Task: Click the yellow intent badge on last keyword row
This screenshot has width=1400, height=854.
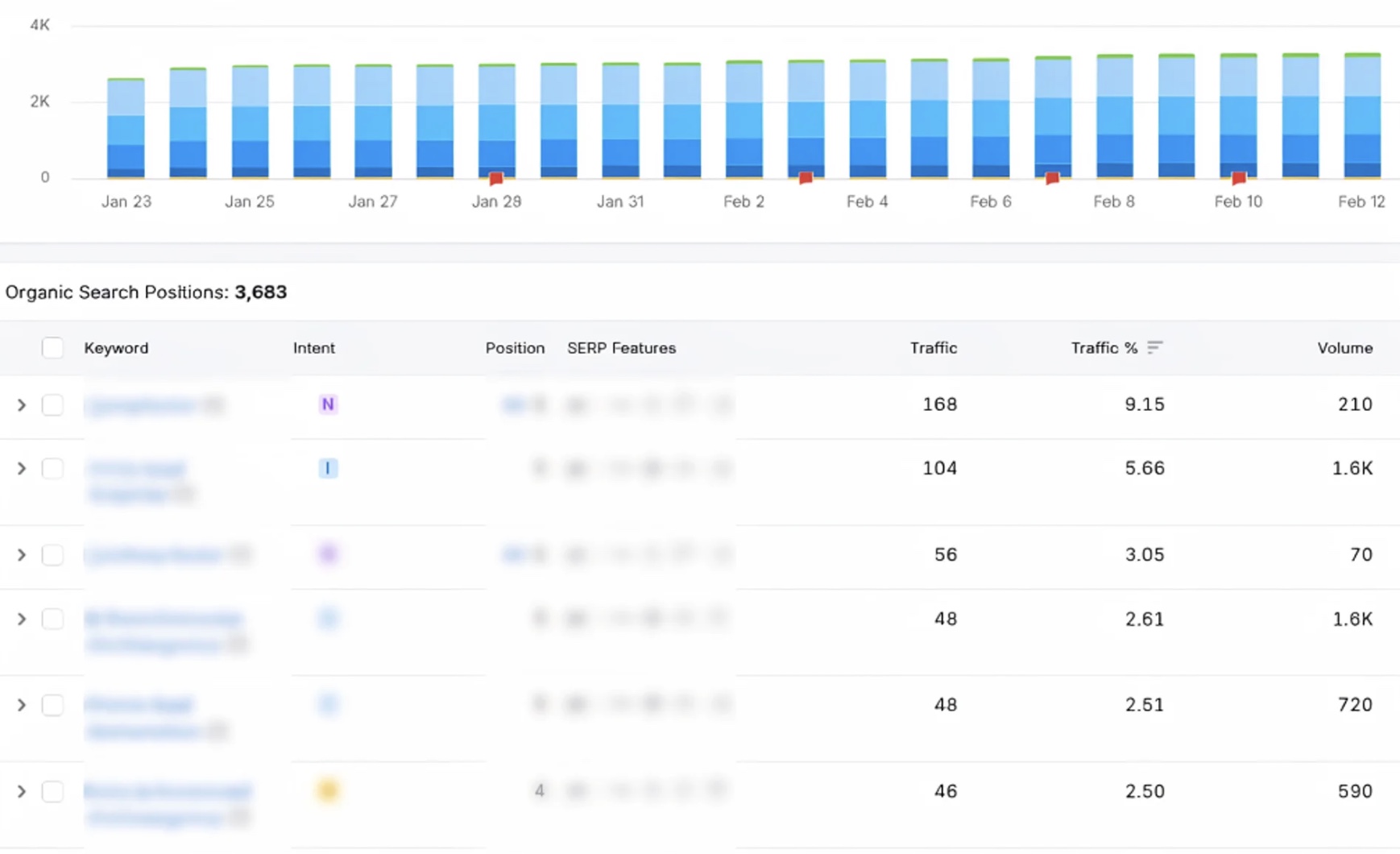Action: click(x=327, y=790)
